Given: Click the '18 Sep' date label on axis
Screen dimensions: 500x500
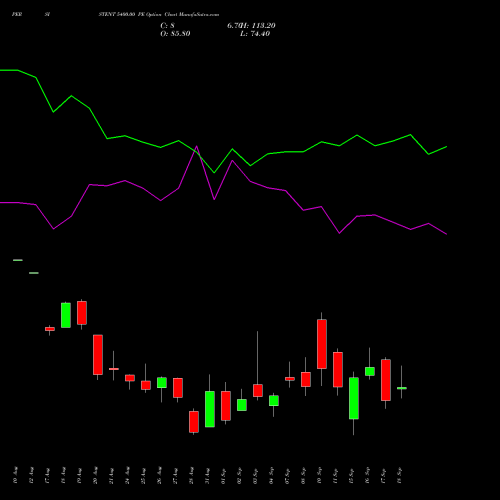Looking at the screenshot, I should pos(400,476).
